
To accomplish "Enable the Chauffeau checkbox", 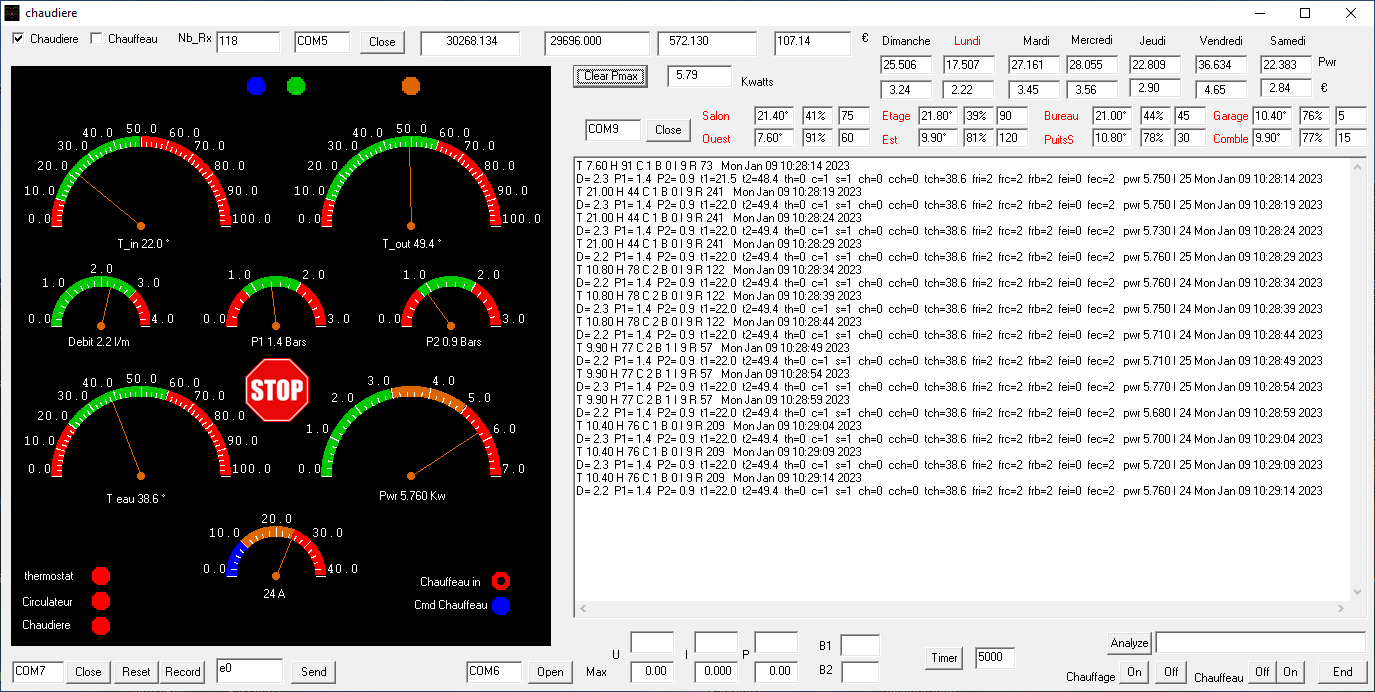I will point(97,39).
